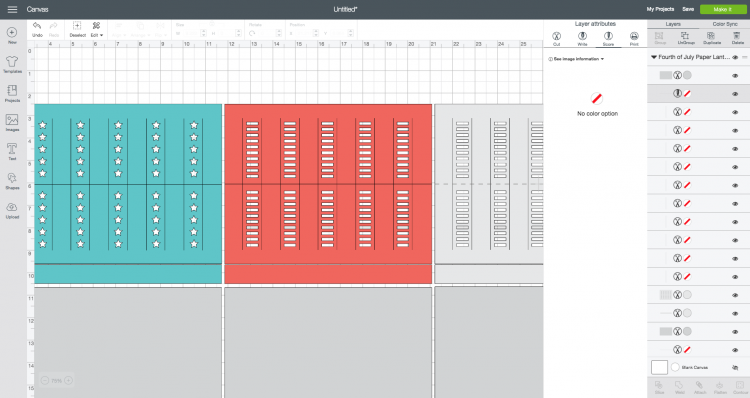Image resolution: width=750 pixels, height=398 pixels.
Task: Hide the thin line cut layer with gray swatch
Action: coord(735,313)
